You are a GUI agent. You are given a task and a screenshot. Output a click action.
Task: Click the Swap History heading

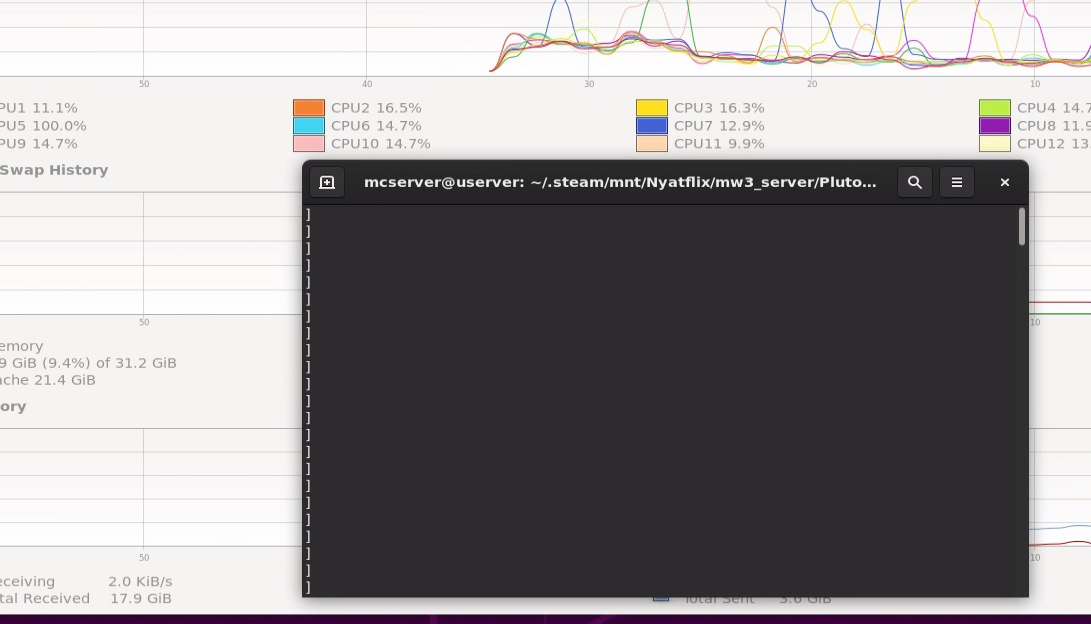[54, 170]
